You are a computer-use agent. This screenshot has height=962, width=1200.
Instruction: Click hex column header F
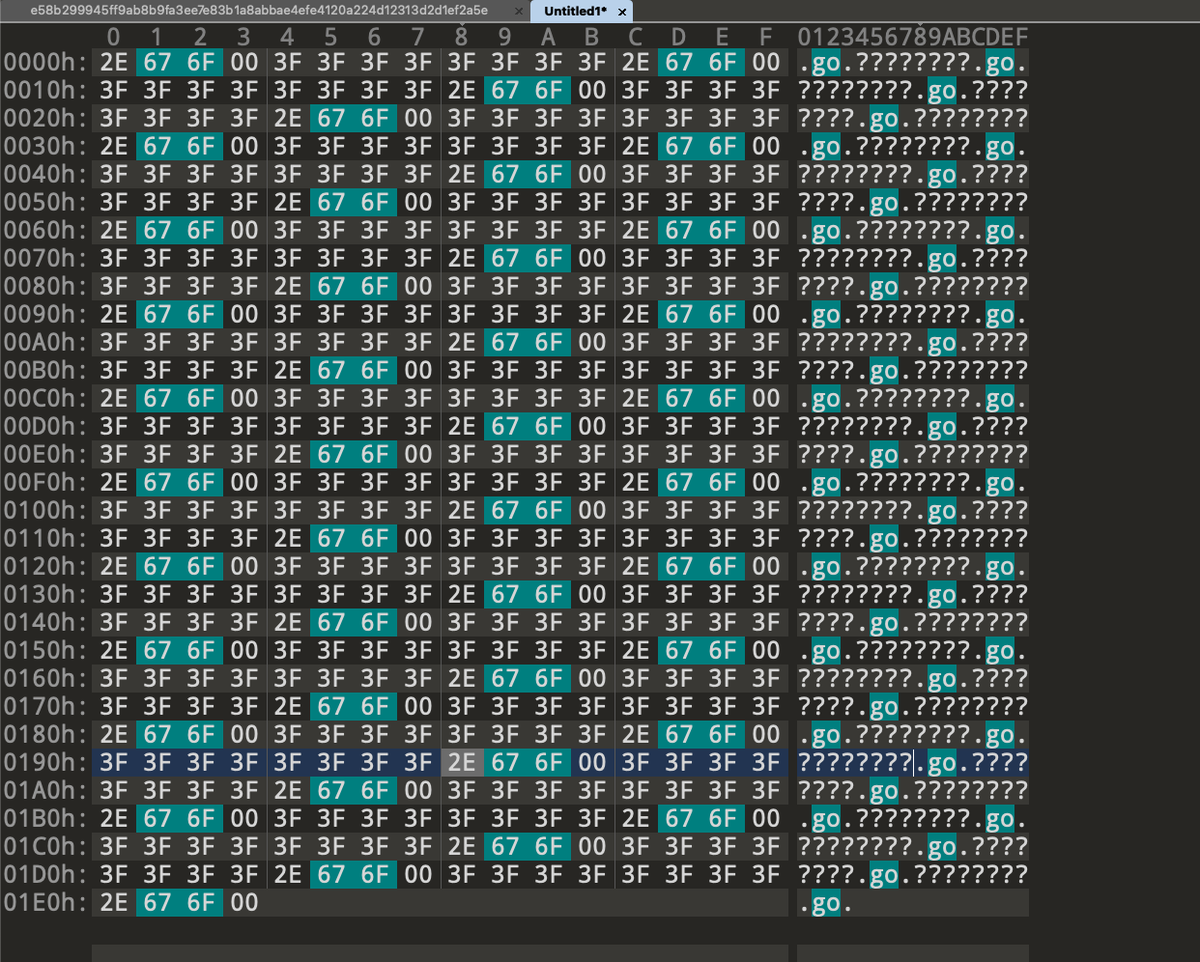[x=766, y=38]
